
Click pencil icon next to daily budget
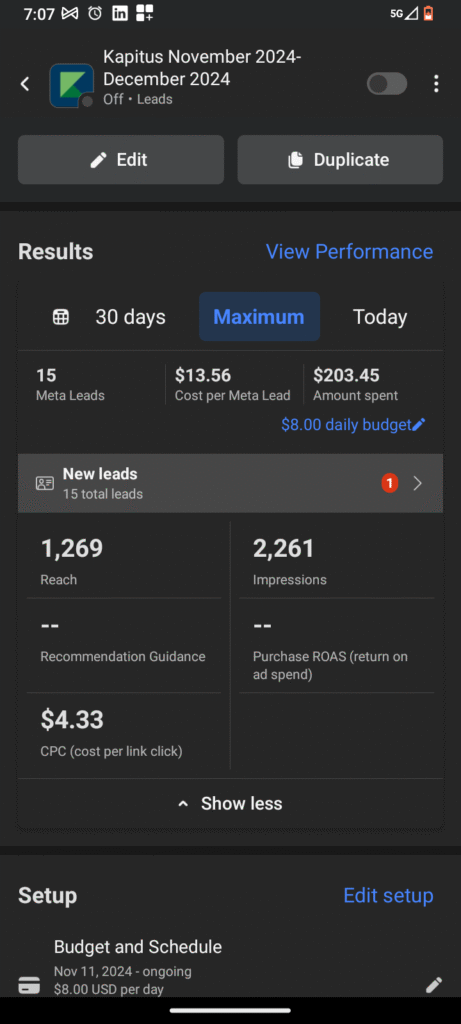[419, 424]
